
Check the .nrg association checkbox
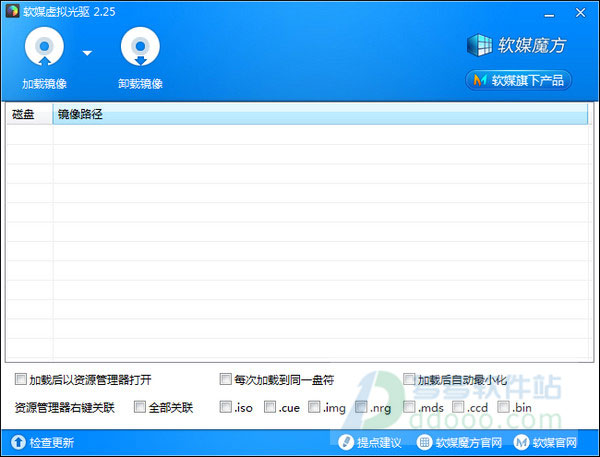[x=361, y=407]
